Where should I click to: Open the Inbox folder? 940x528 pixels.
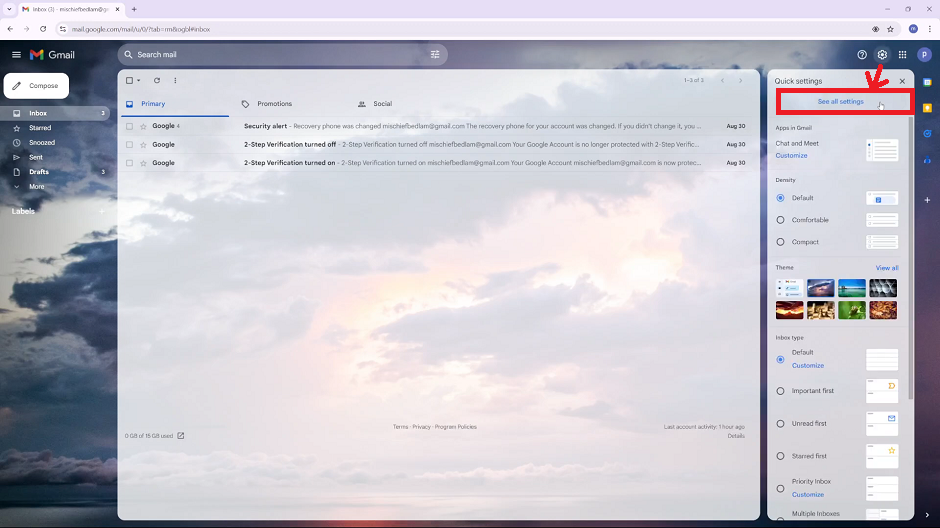click(54, 113)
